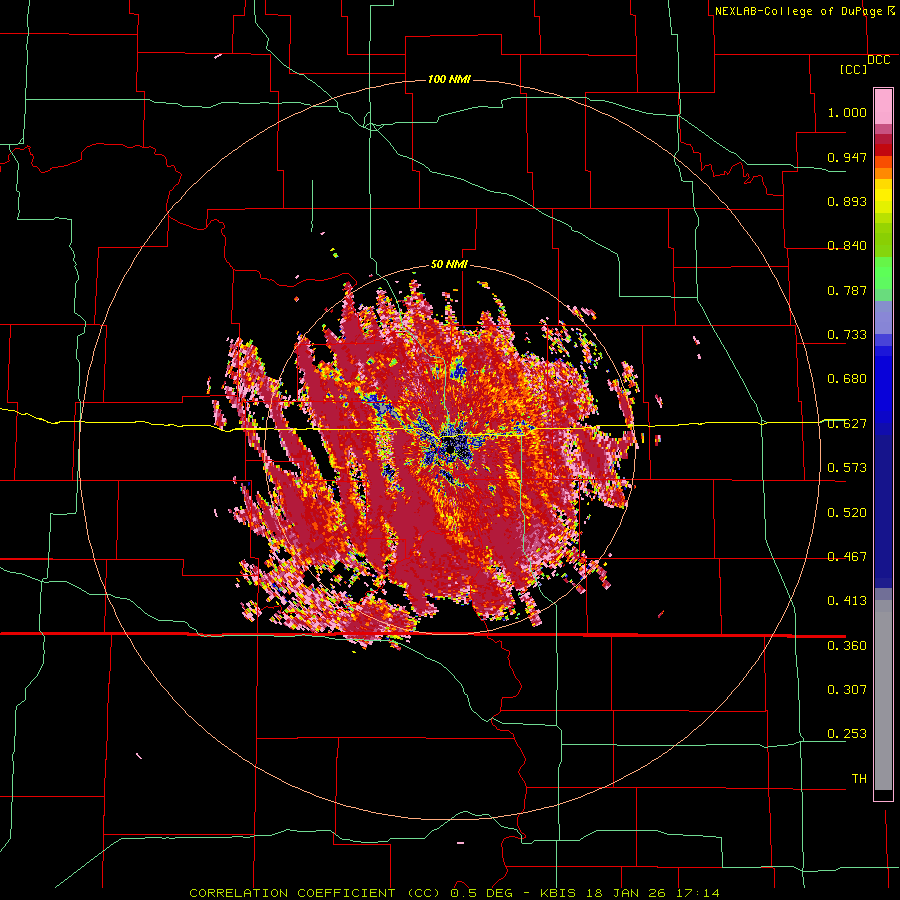Click the 1.000 color scale value
The height and width of the screenshot is (900, 900).
(847, 112)
